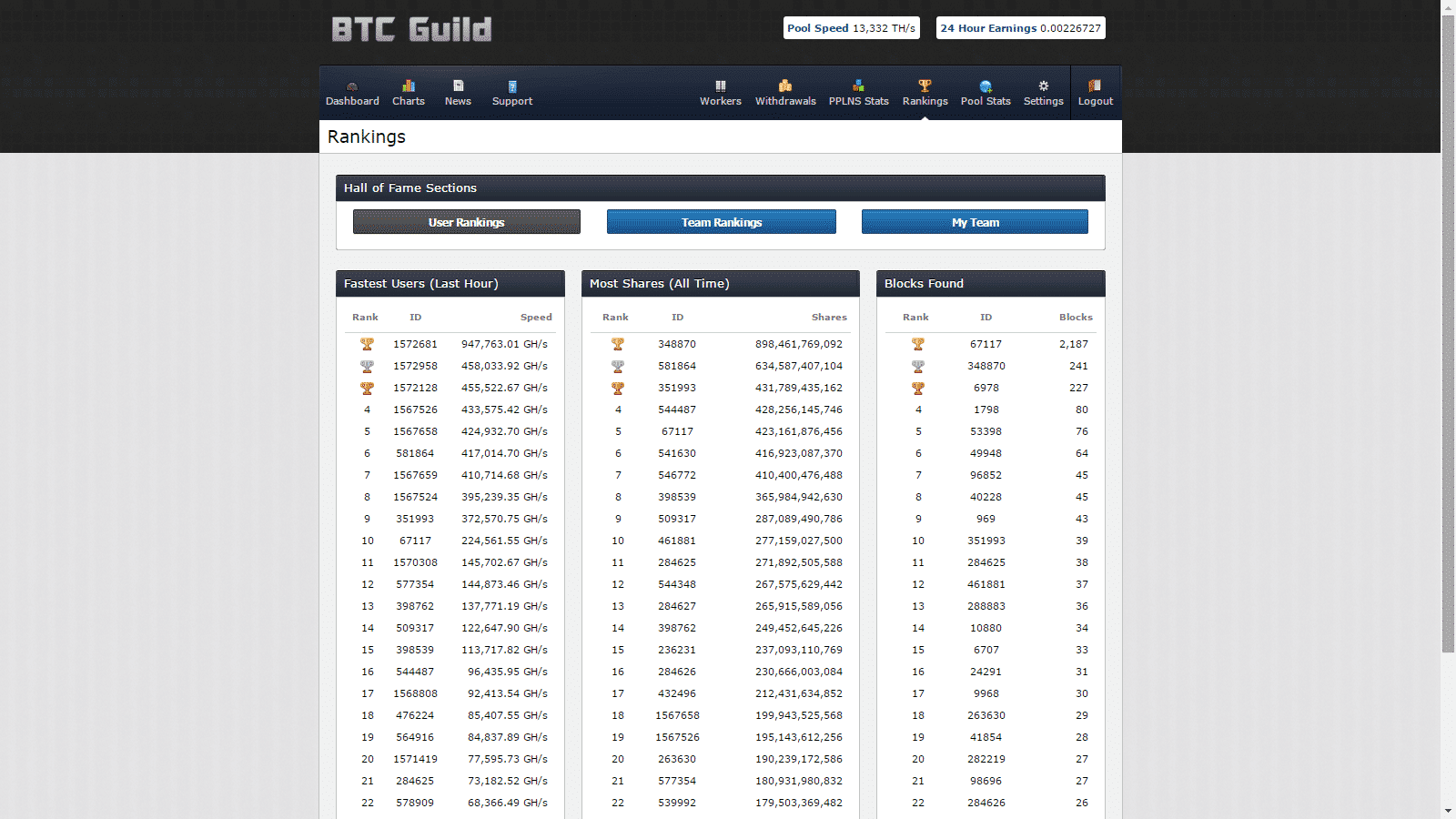Select the User Rankings button

pos(467,222)
